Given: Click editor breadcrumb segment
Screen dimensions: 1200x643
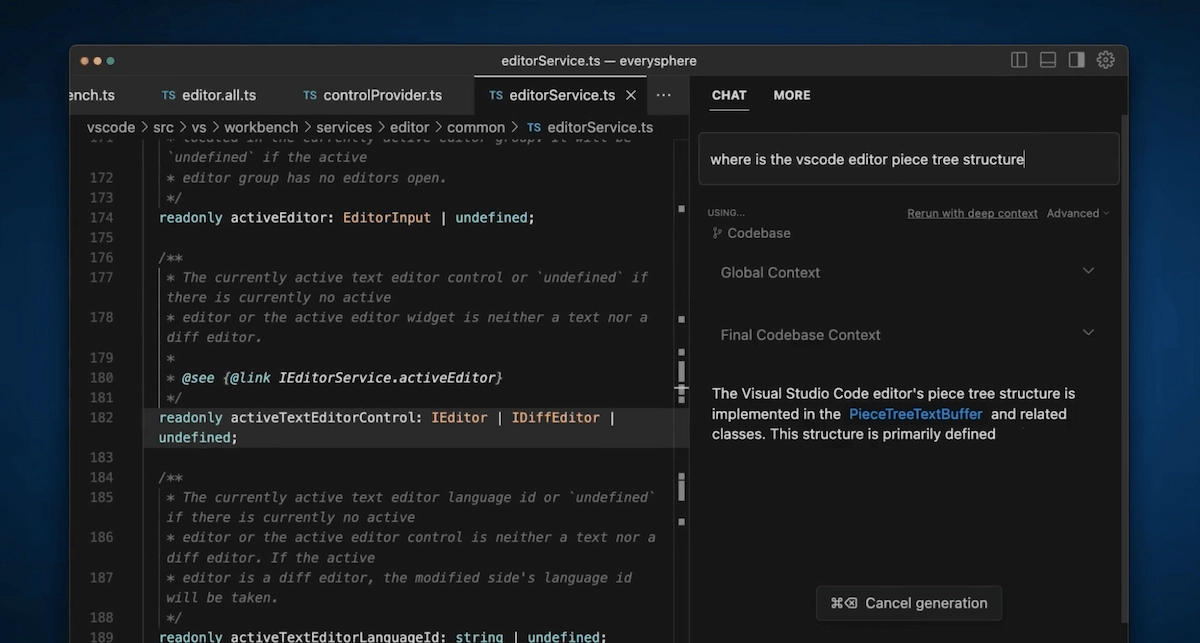Looking at the screenshot, I should click(x=409, y=127).
